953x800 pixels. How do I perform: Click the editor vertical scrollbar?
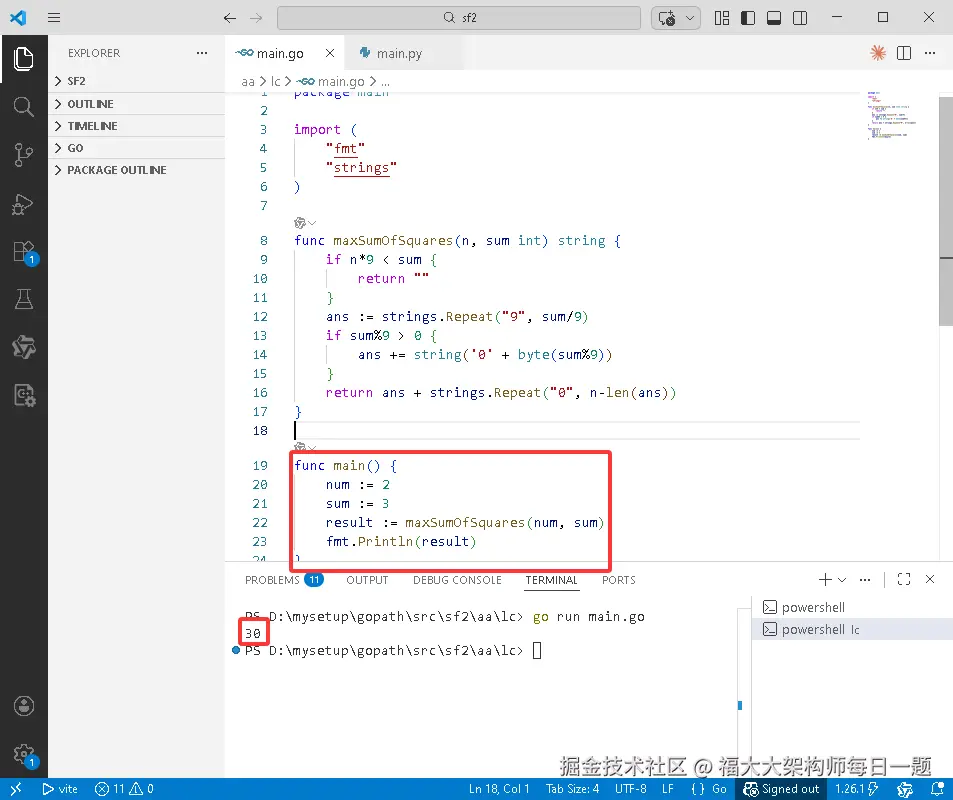[x=946, y=211]
